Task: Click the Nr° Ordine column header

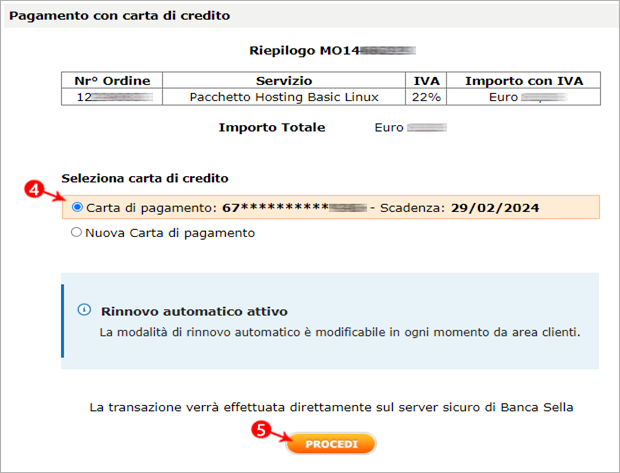Action: click(x=112, y=81)
